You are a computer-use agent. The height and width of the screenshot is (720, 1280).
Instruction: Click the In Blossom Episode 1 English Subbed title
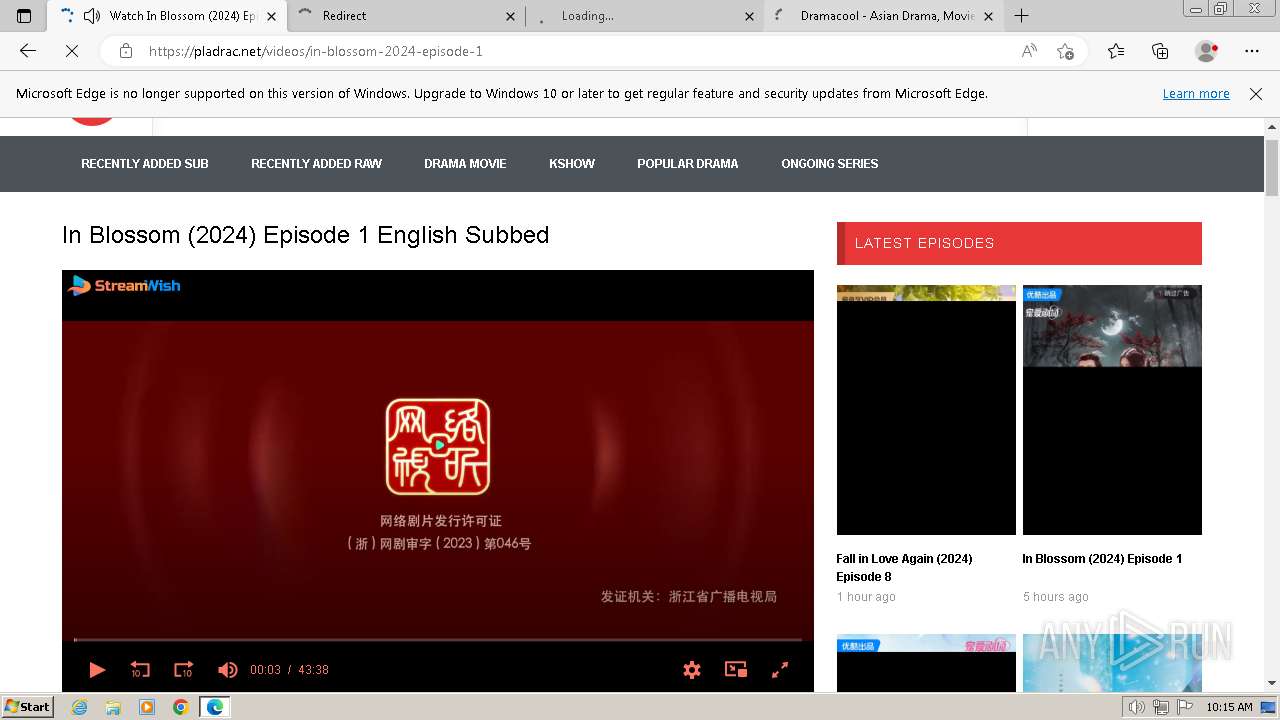[306, 235]
